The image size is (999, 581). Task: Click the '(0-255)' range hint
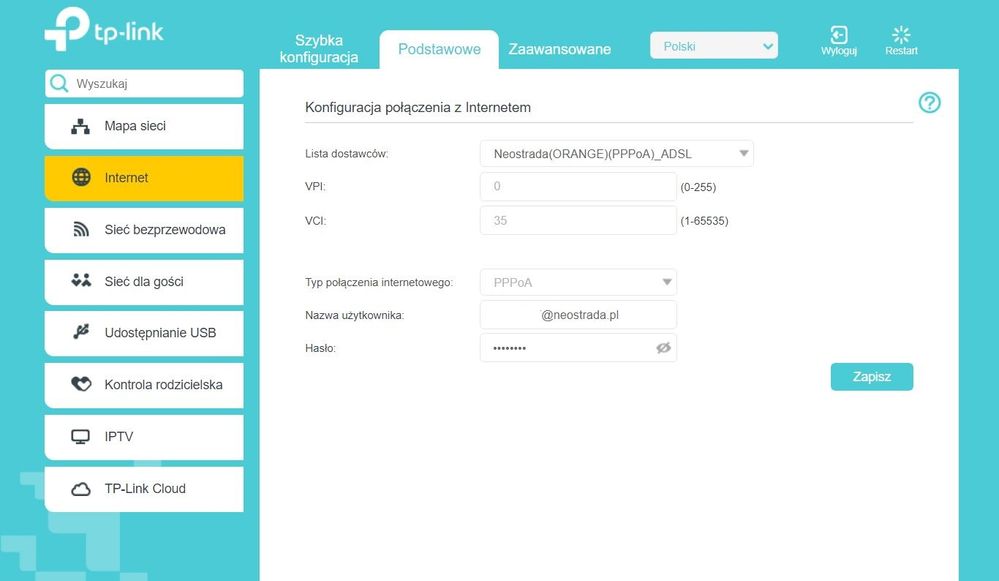coord(698,187)
